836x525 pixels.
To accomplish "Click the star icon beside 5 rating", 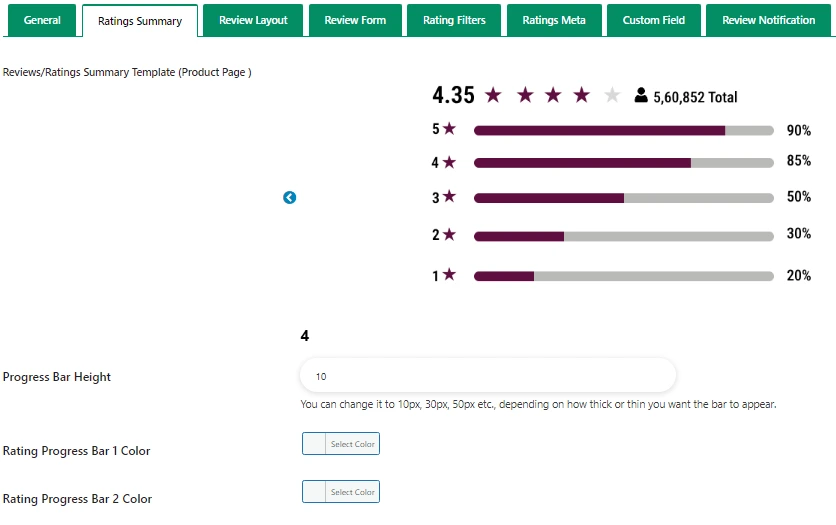I will [x=449, y=129].
